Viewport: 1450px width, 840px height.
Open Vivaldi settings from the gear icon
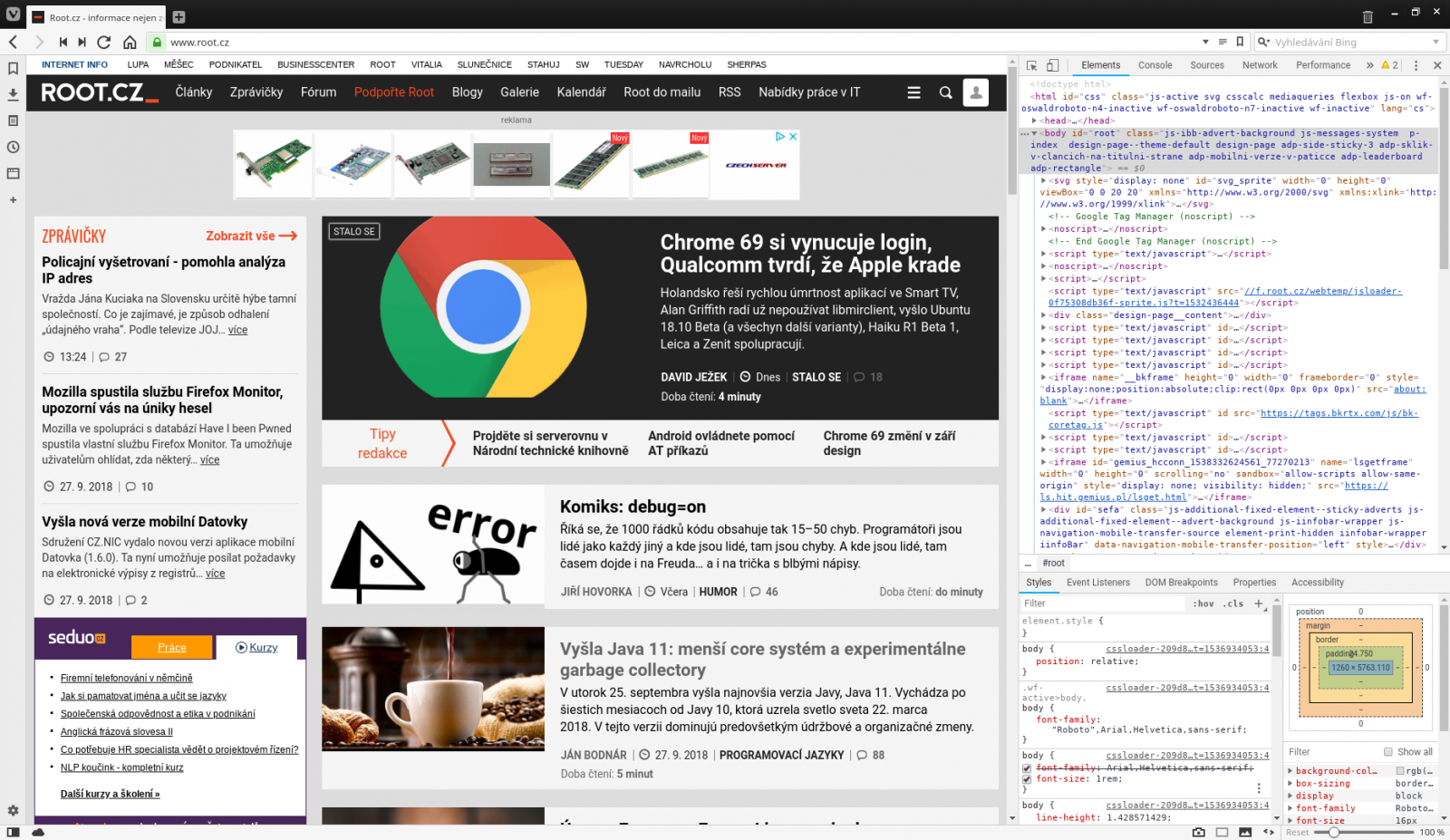click(13, 810)
